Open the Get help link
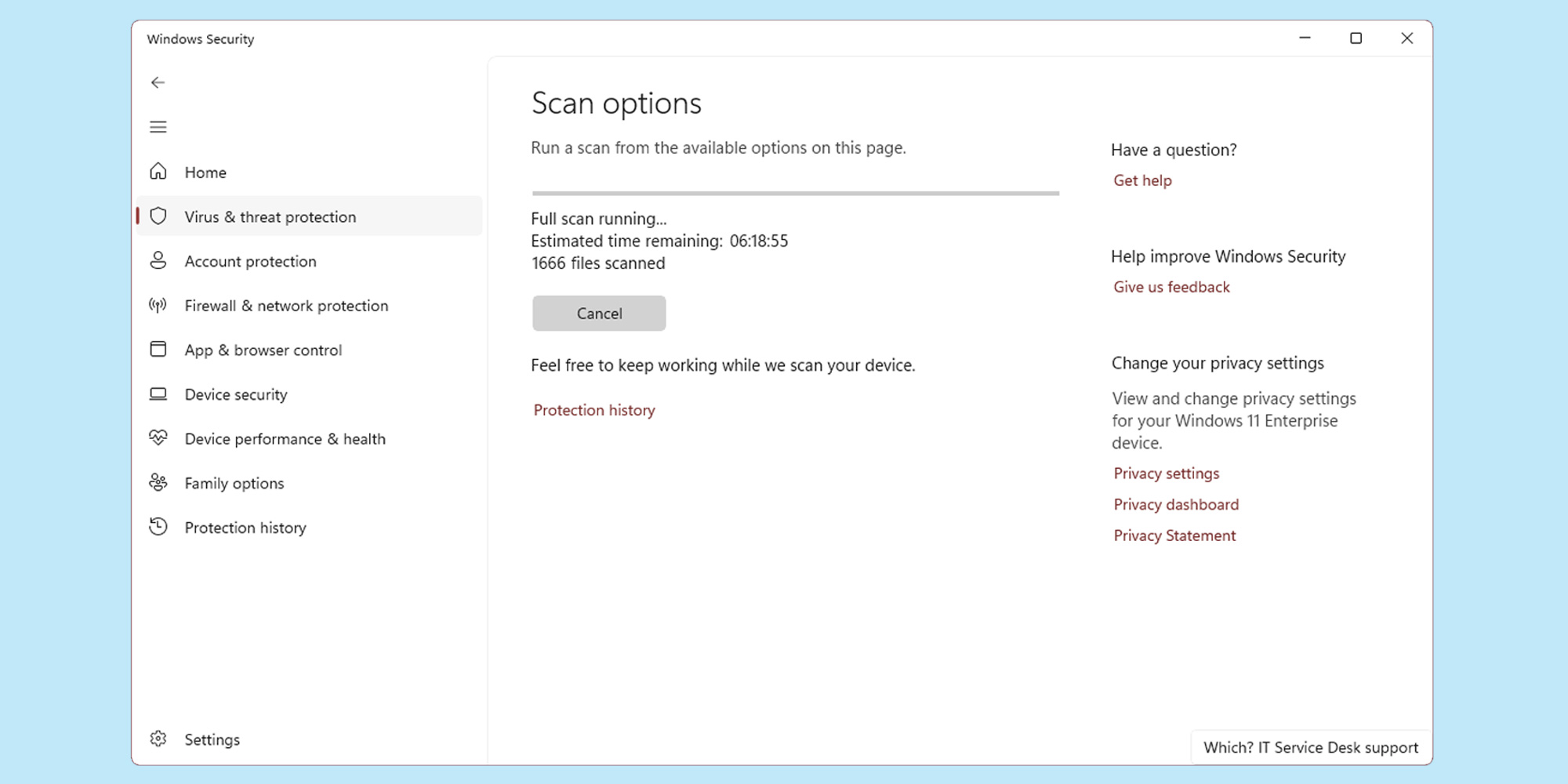Screen dimensions: 1568x784 click(x=1142, y=180)
